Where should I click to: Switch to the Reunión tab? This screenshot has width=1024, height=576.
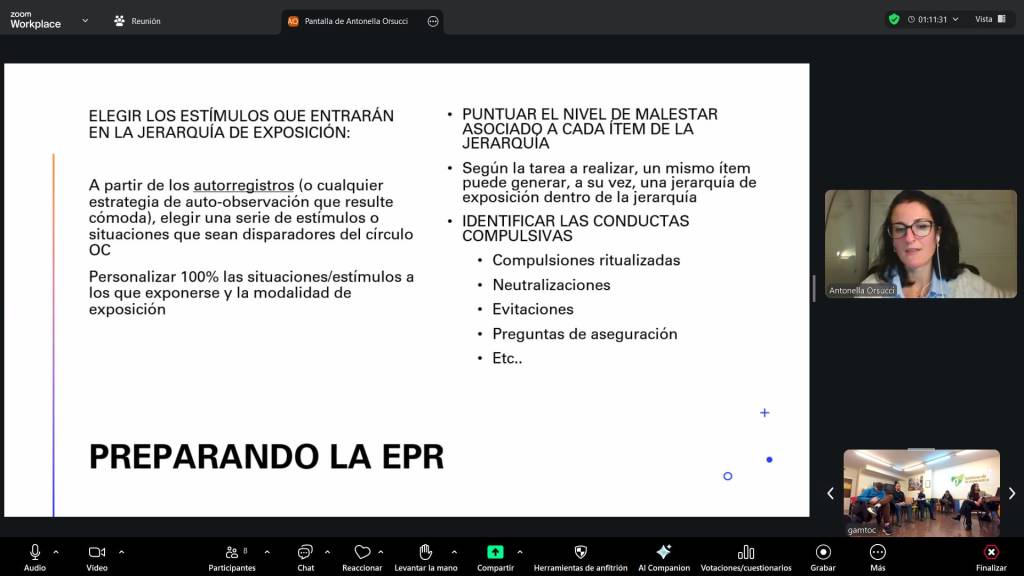point(137,21)
